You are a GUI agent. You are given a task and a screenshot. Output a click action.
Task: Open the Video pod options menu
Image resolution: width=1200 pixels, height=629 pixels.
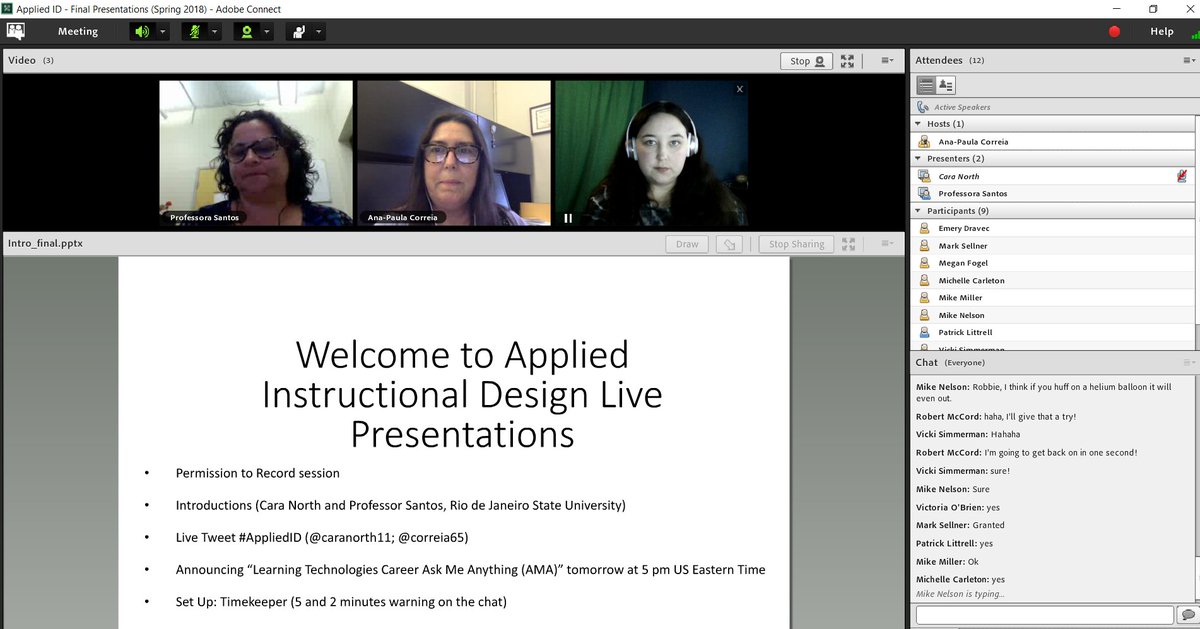886,61
